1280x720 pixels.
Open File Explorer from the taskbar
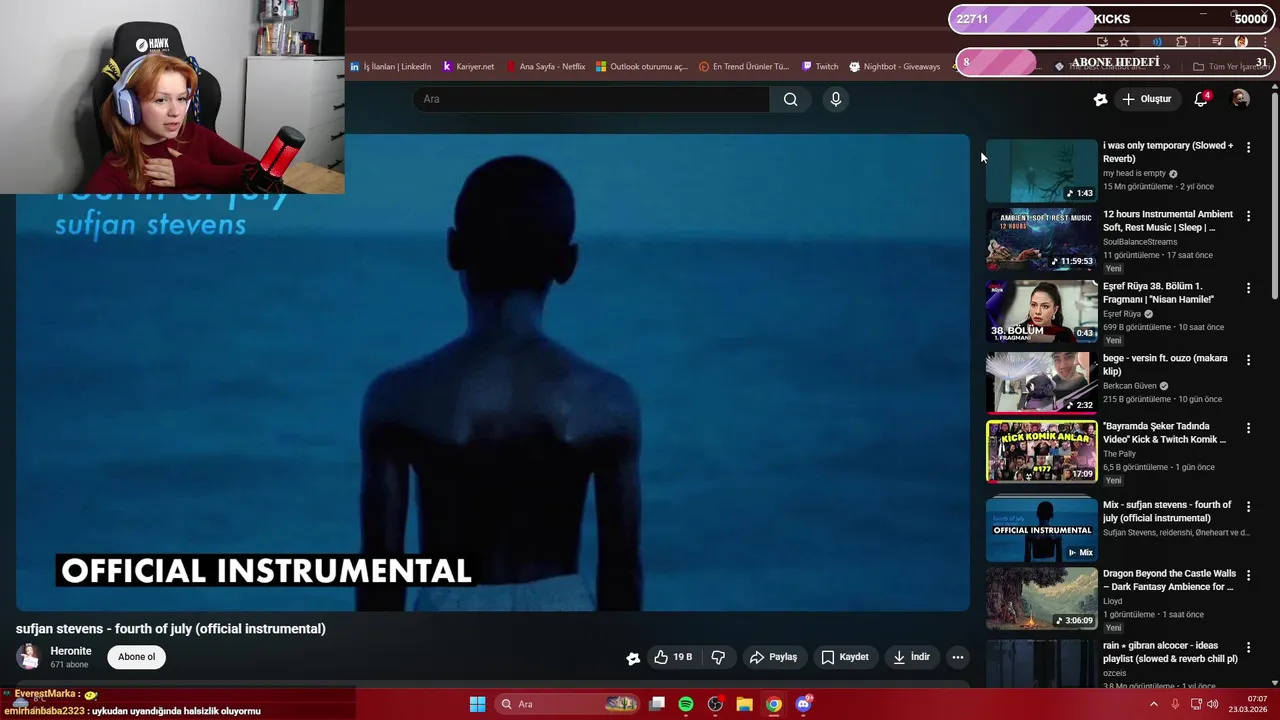(744, 704)
